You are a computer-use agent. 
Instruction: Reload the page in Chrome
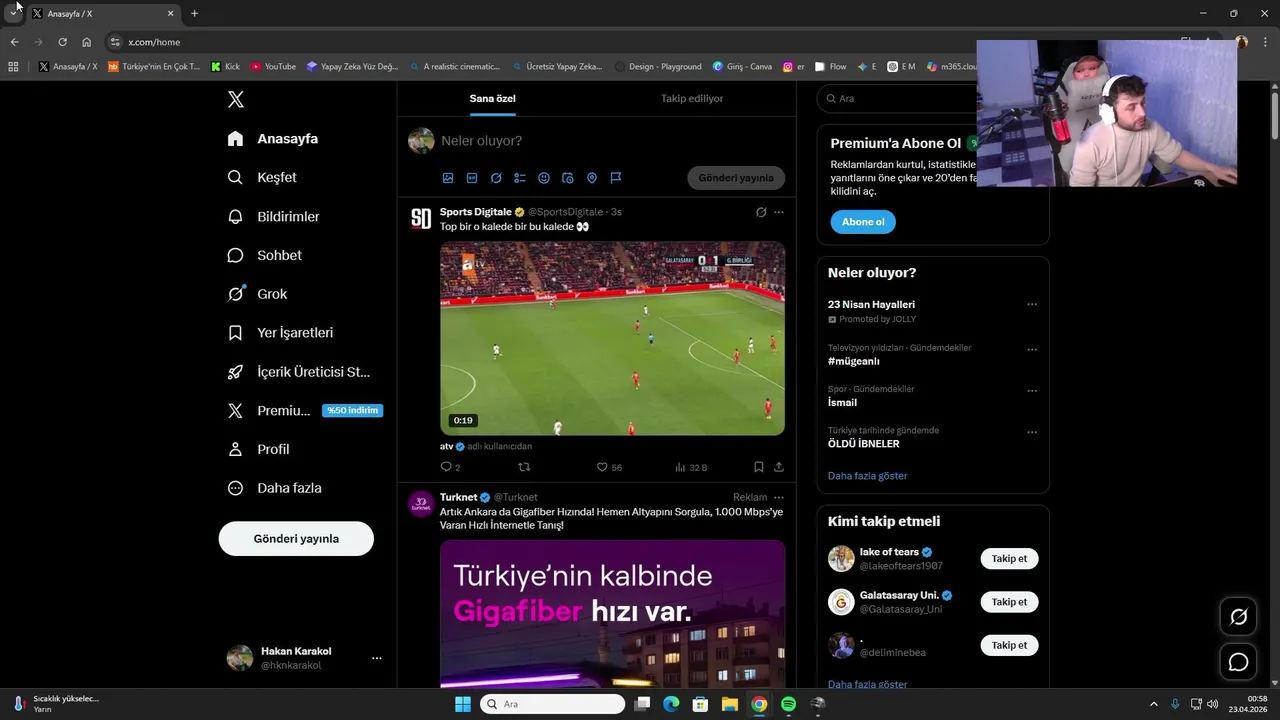click(x=62, y=42)
